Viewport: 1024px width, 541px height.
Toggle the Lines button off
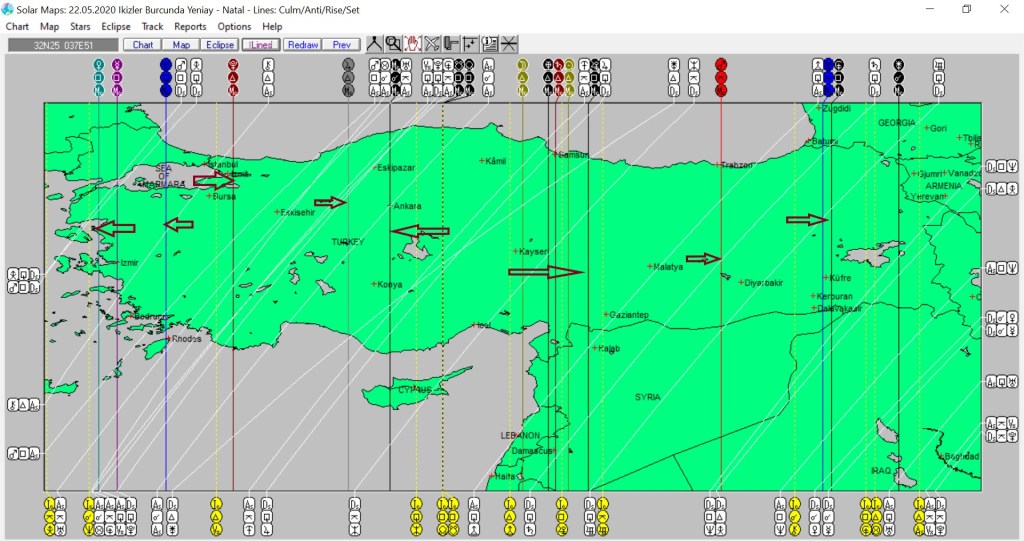click(261, 45)
